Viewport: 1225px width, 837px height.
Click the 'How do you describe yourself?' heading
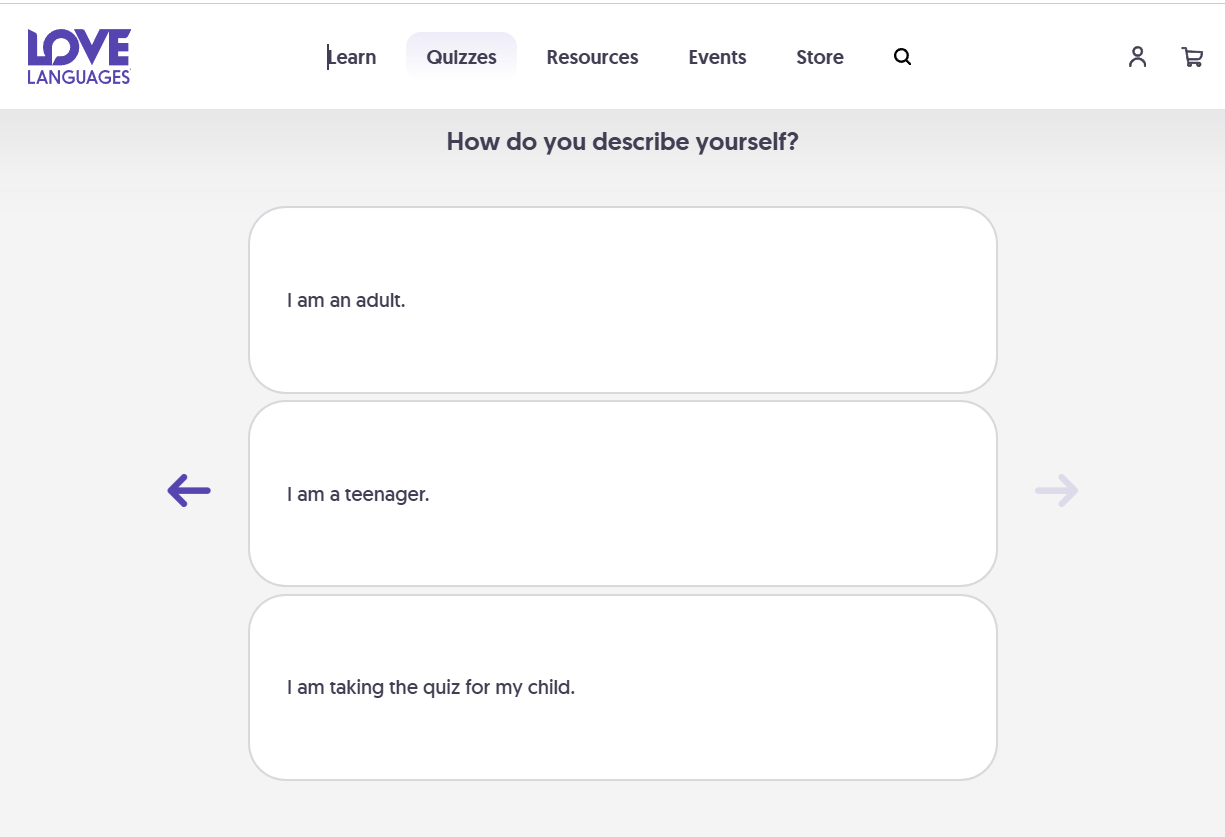(x=622, y=142)
